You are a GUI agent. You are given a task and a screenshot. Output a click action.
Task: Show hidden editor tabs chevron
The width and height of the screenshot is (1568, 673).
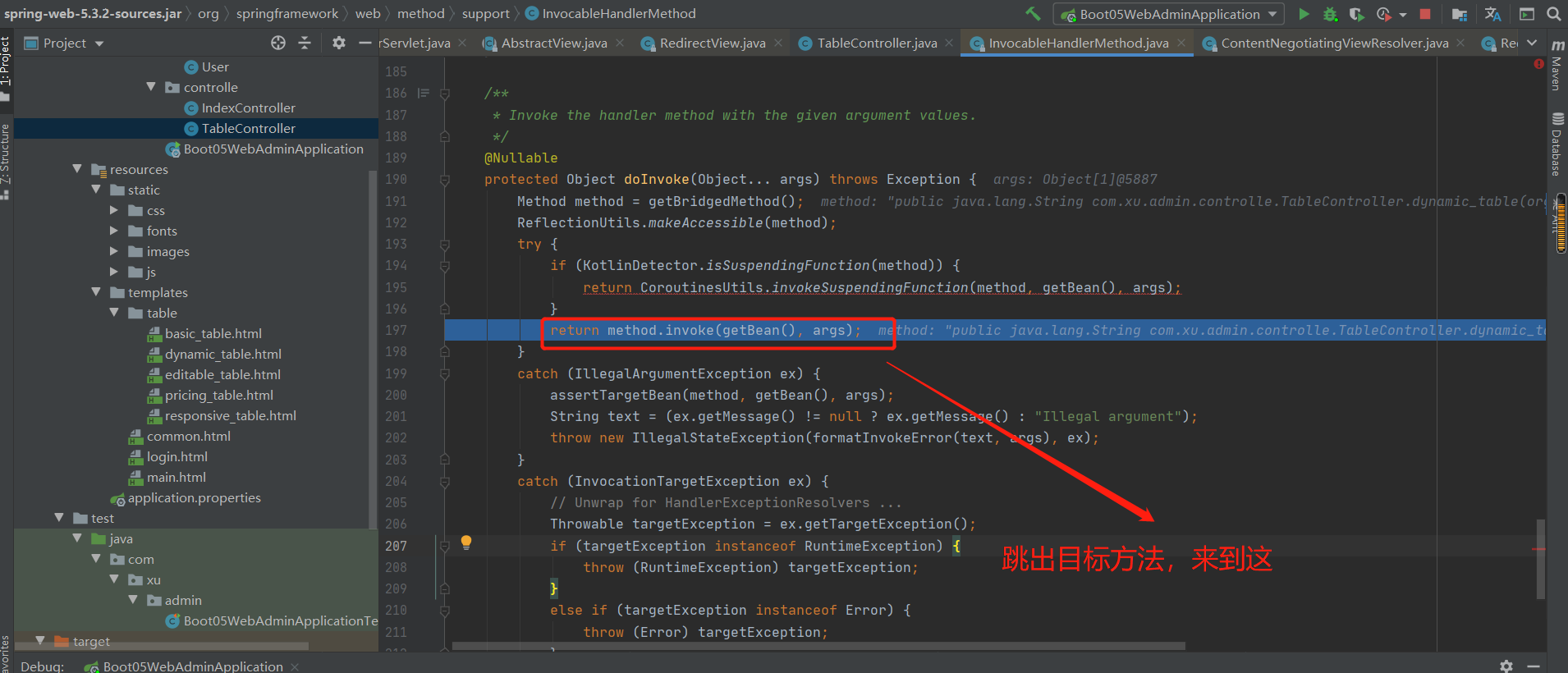1532,43
